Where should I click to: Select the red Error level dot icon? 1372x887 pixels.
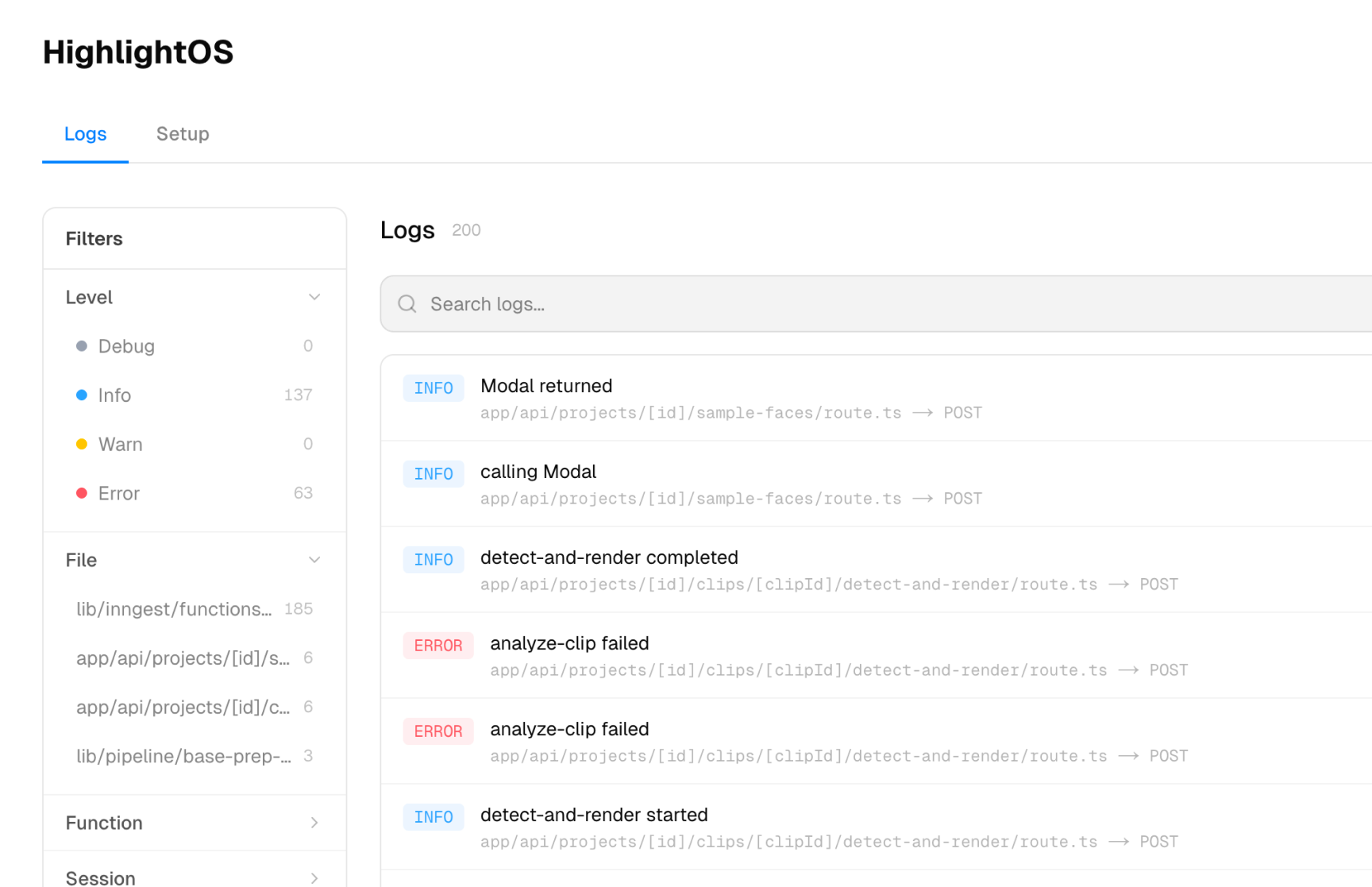pyautogui.click(x=82, y=493)
